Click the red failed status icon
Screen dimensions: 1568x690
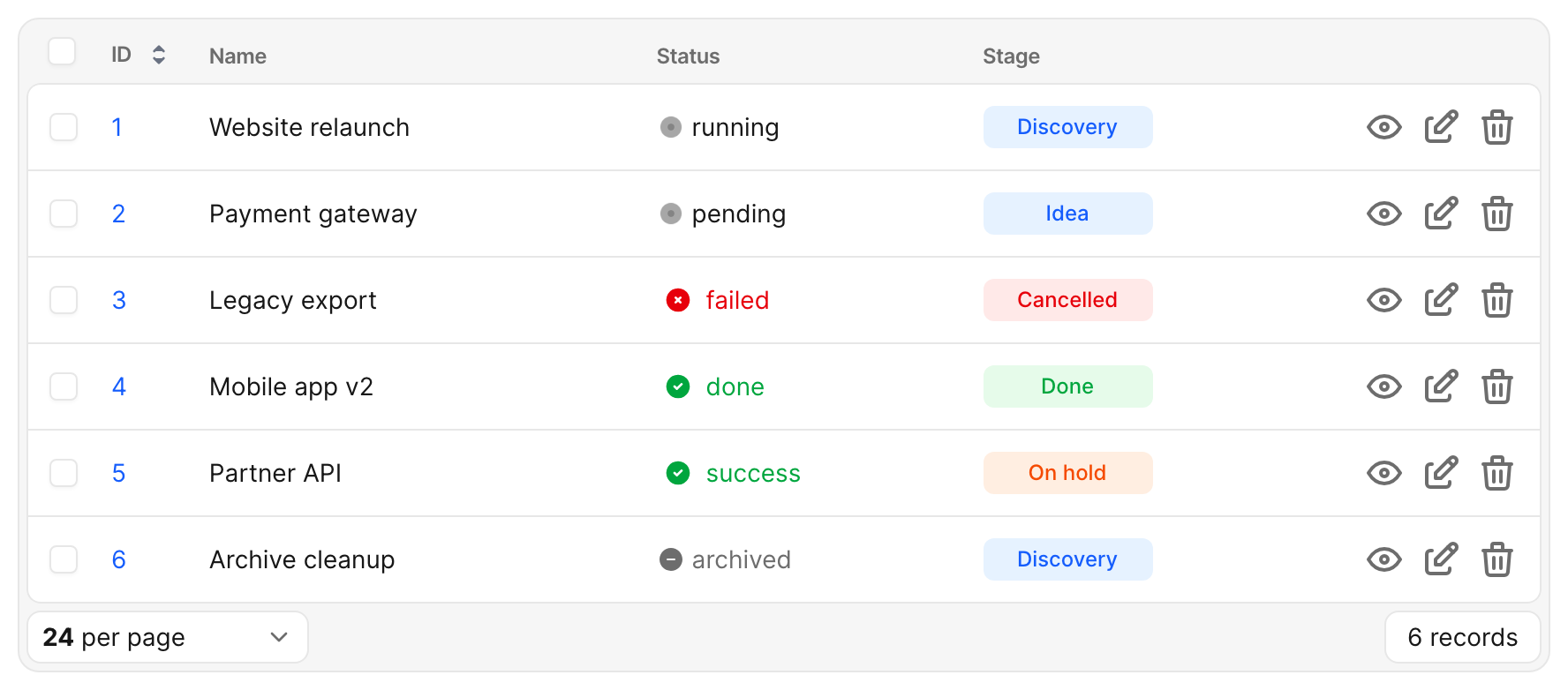(678, 300)
